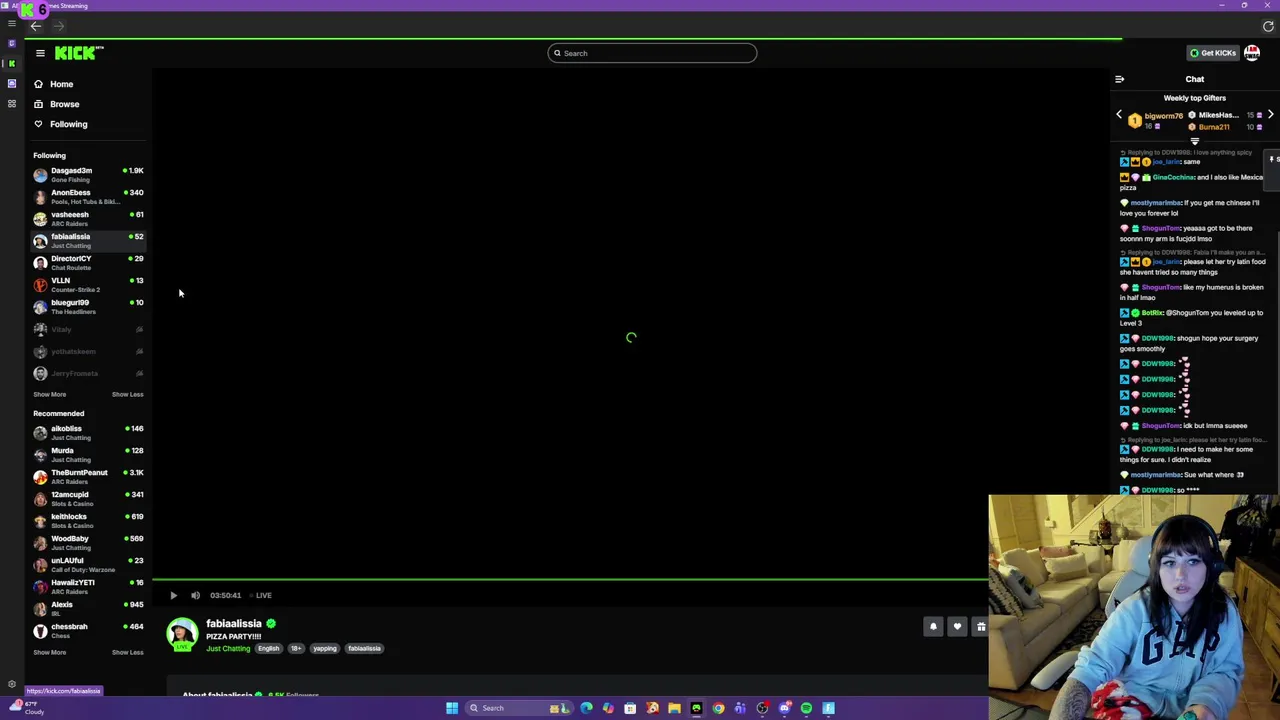1280x720 pixels.
Task: Switch to Twitch in the app sidebar
Action: coord(11,43)
